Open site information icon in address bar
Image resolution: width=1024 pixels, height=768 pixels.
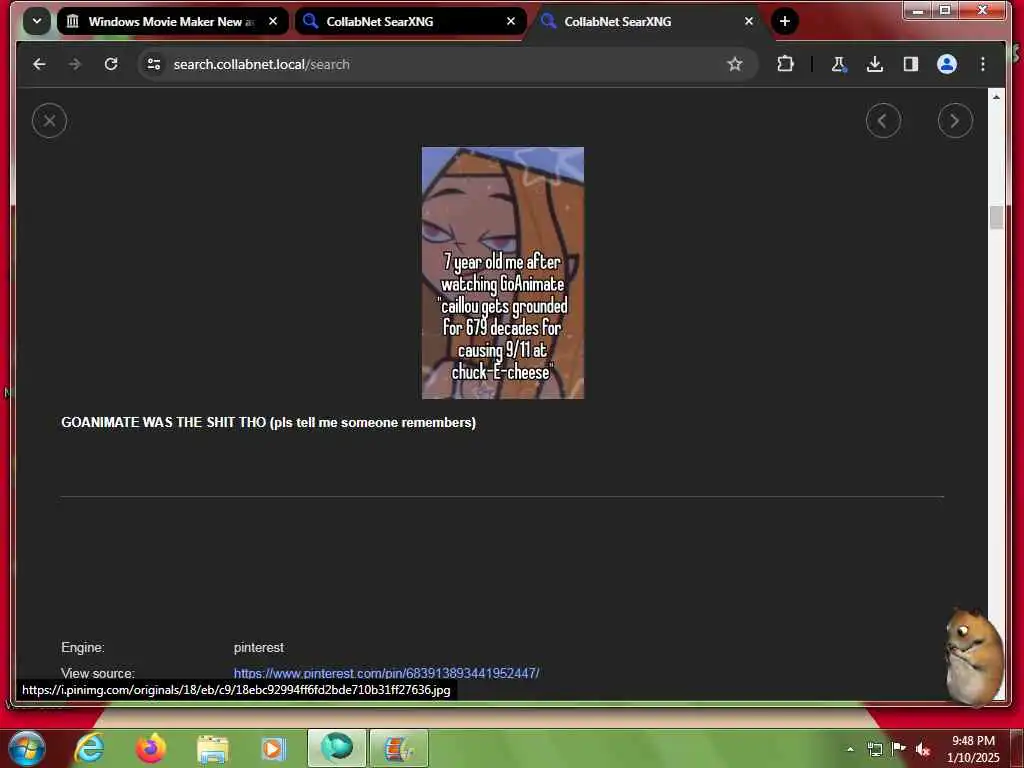click(154, 64)
